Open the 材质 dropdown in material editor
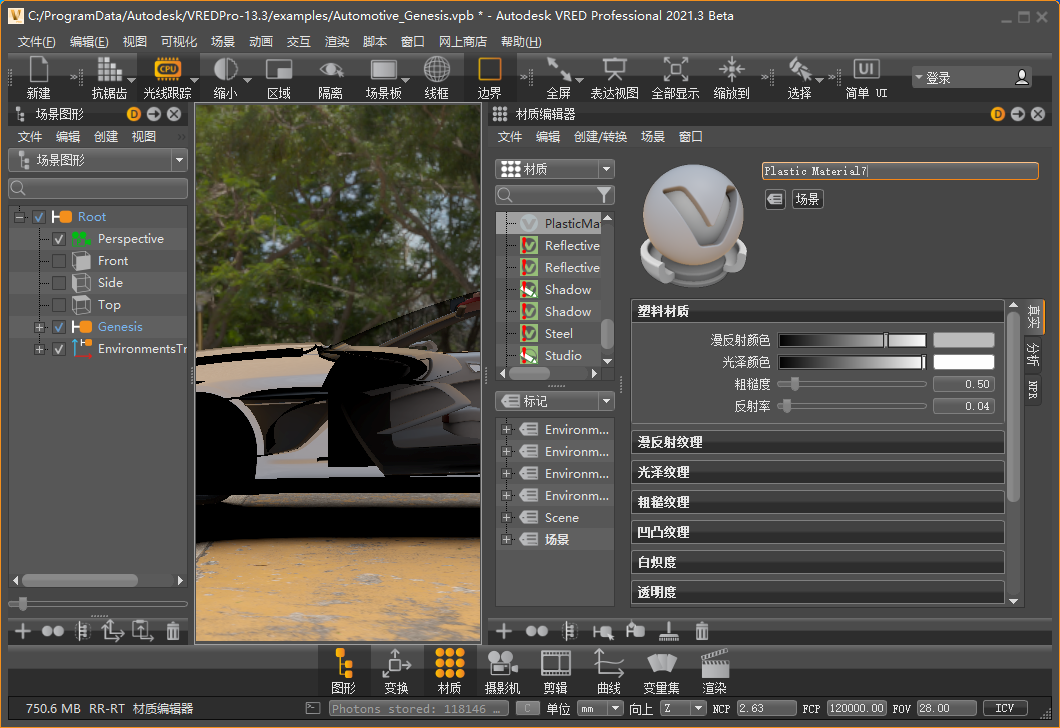Screen dimensions: 1060x728 555,169
